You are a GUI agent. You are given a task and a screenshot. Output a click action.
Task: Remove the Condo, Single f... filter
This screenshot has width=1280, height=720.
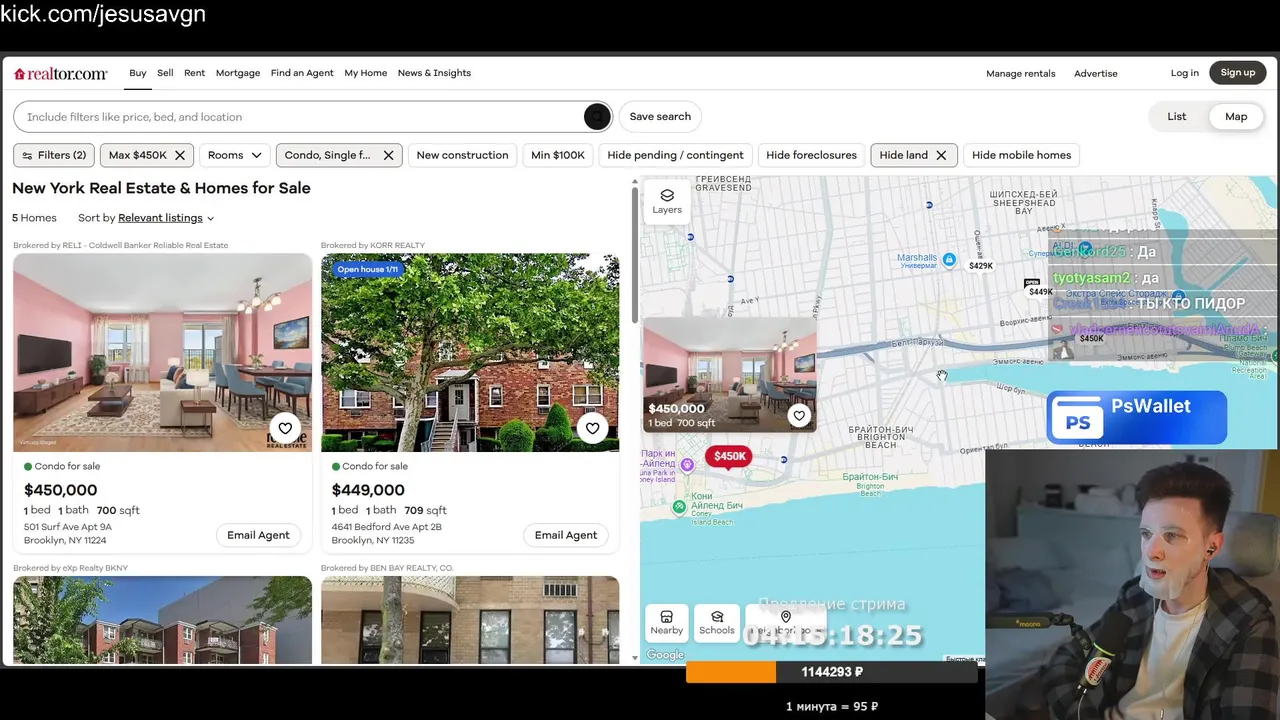[x=388, y=155]
